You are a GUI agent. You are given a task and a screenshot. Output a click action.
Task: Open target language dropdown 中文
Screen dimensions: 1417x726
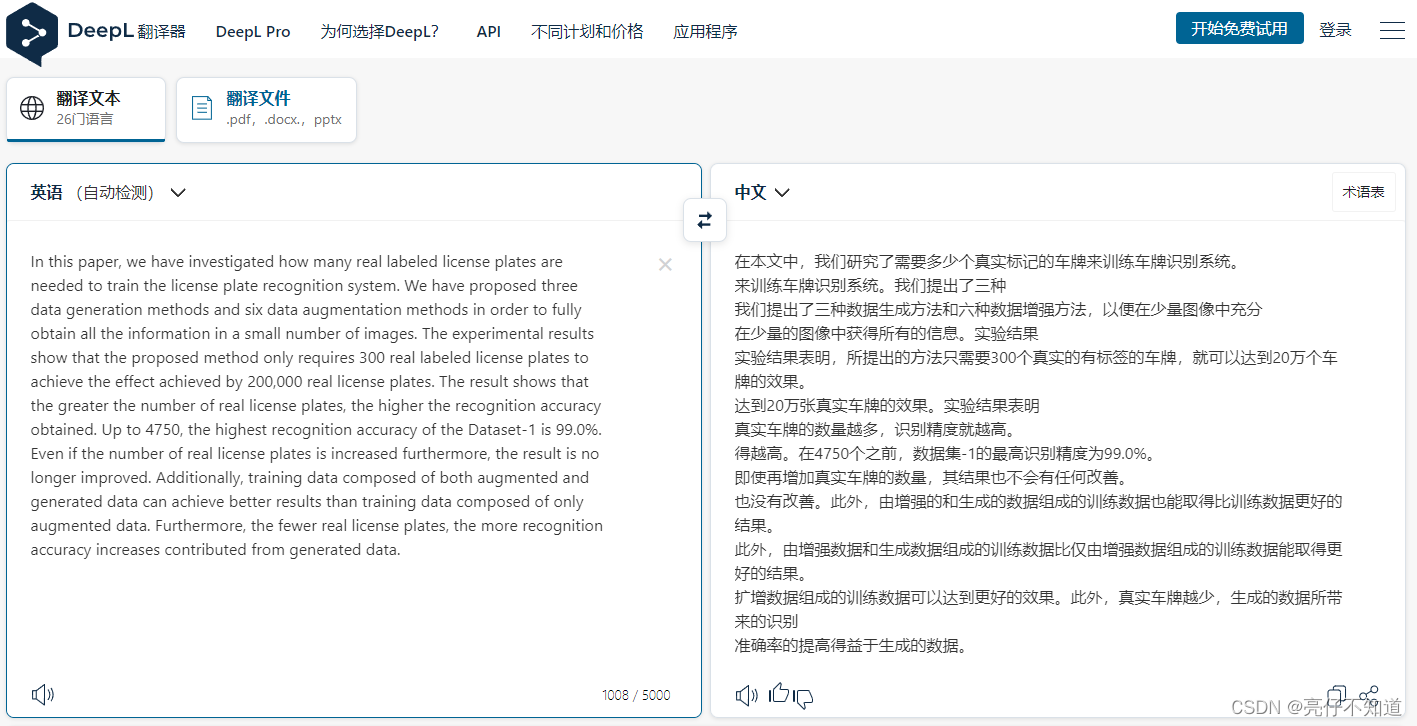(763, 192)
